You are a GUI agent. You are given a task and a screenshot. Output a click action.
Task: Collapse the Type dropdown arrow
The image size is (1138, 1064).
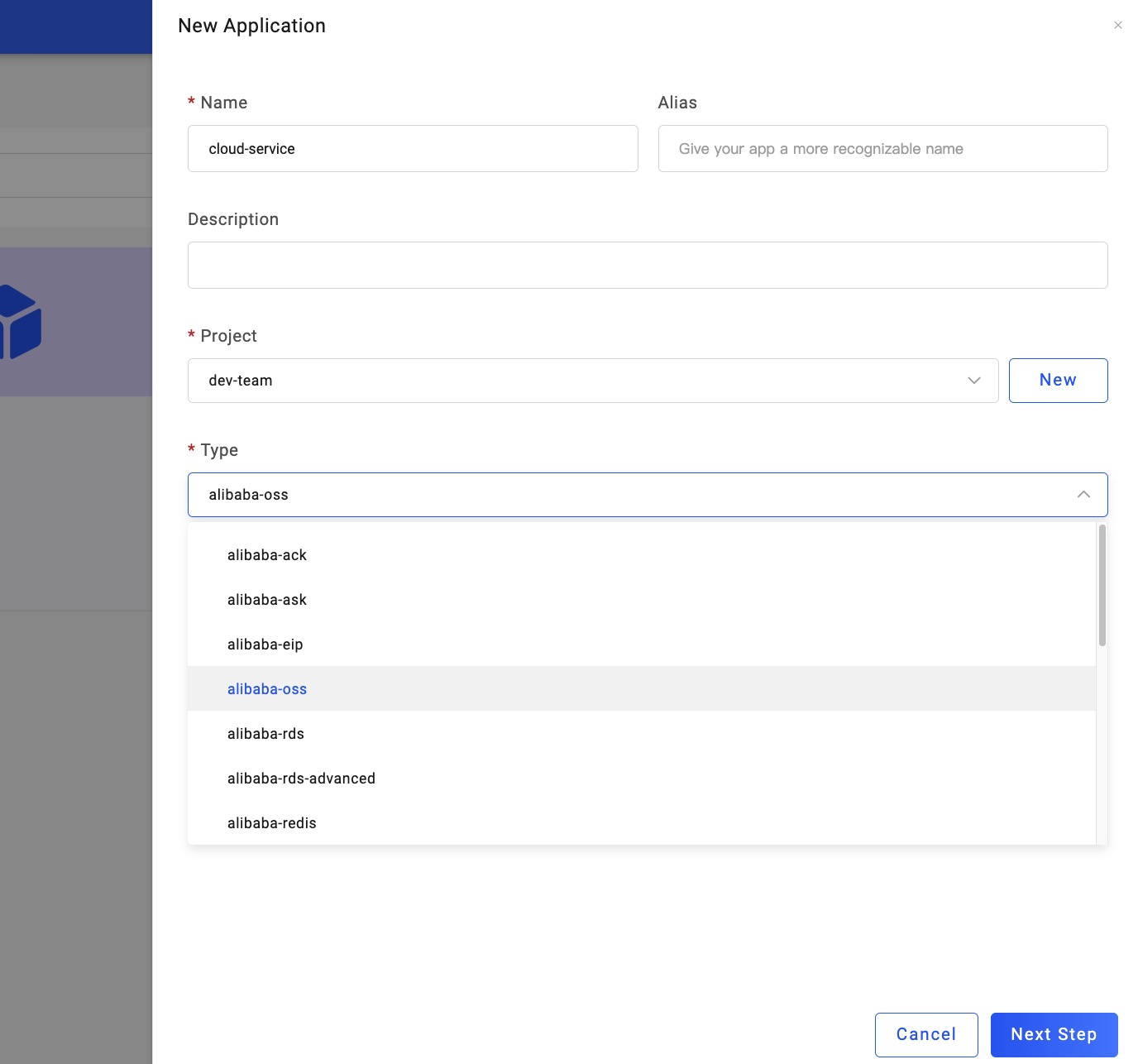(x=1083, y=495)
